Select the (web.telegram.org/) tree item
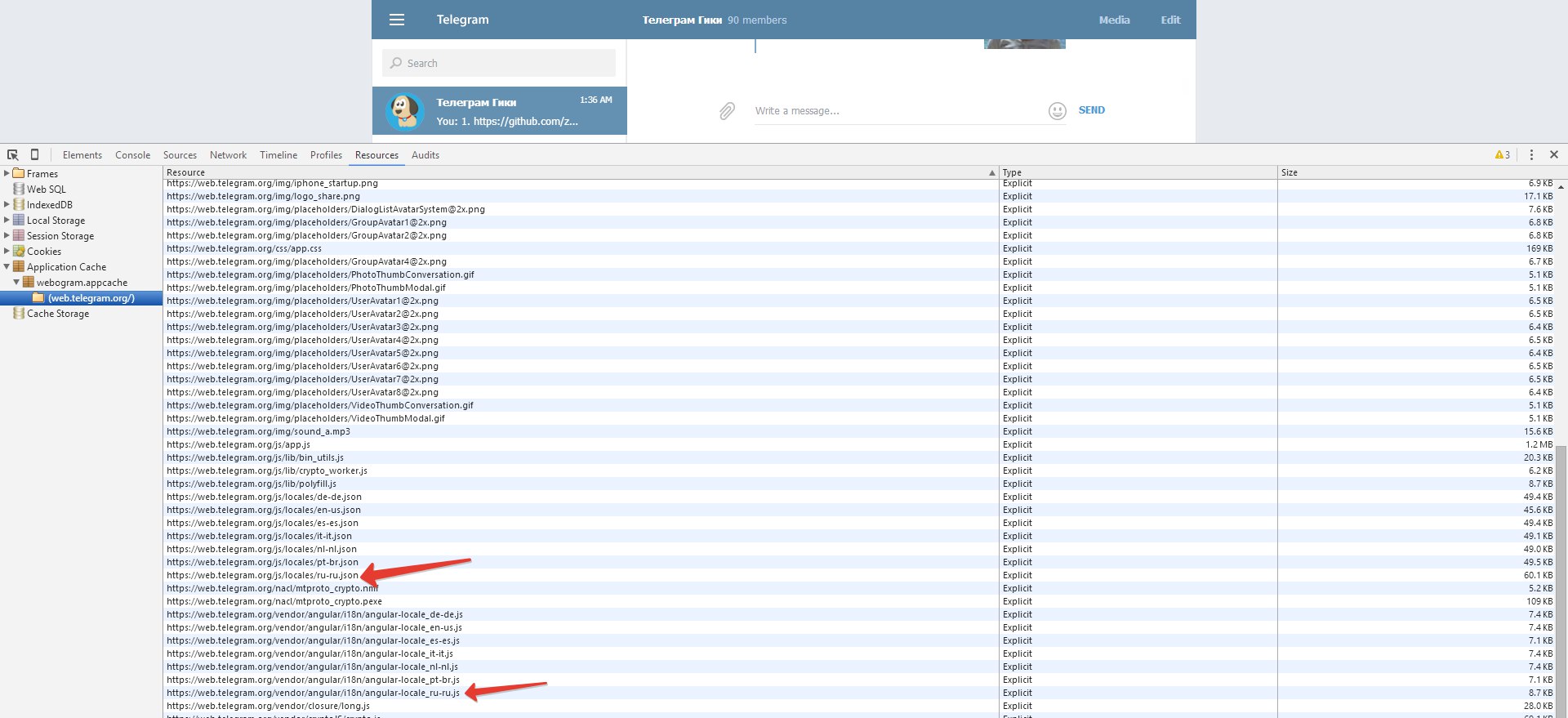This screenshot has height=718, width=1568. pos(81,298)
